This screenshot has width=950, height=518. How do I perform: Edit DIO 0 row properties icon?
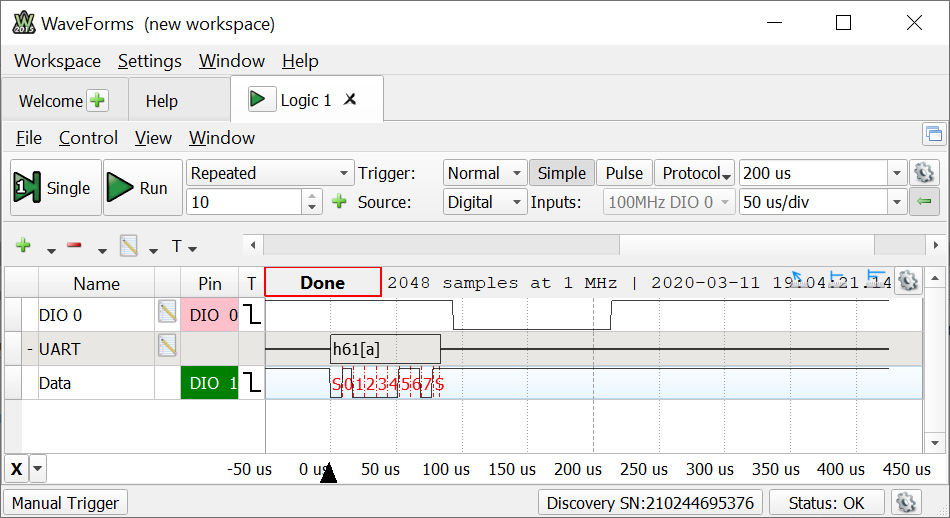167,313
